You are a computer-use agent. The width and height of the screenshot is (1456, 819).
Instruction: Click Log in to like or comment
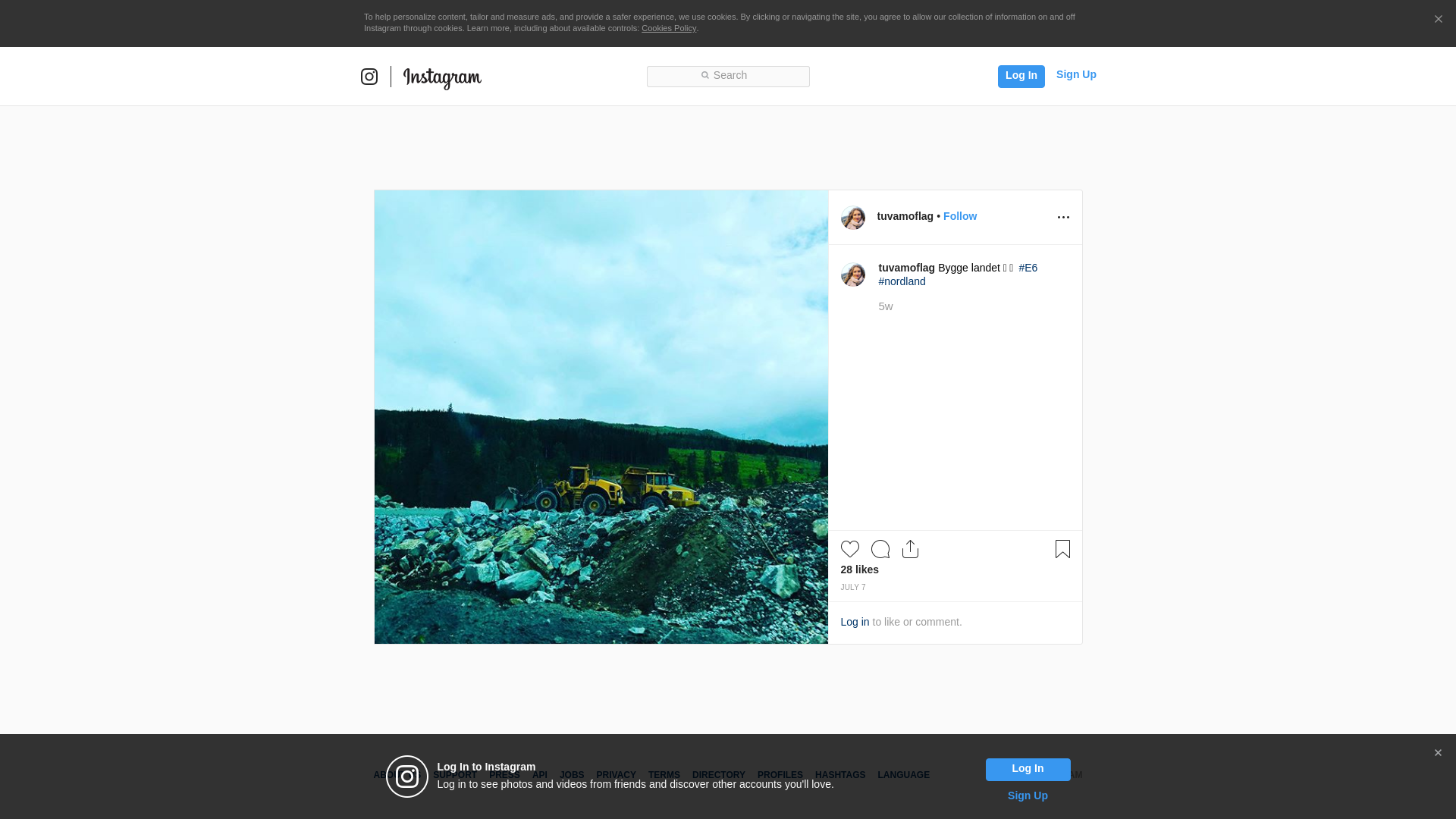point(855,622)
